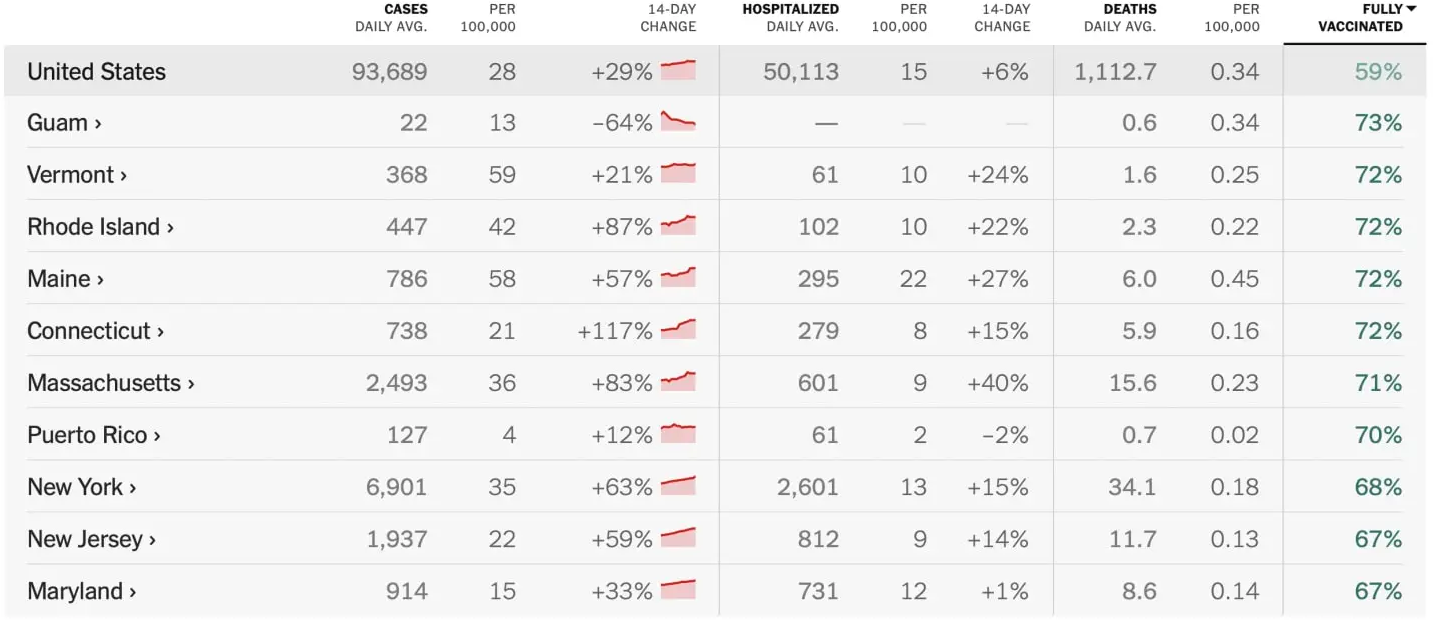Open the New Jersey row link

[91, 539]
